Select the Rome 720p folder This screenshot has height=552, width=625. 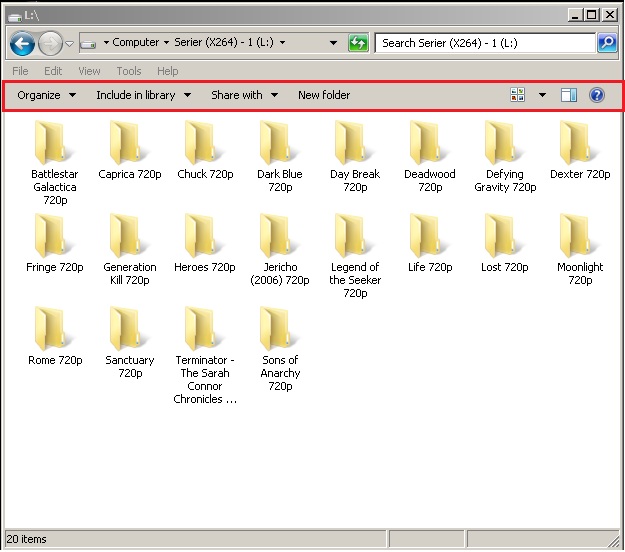(55, 336)
